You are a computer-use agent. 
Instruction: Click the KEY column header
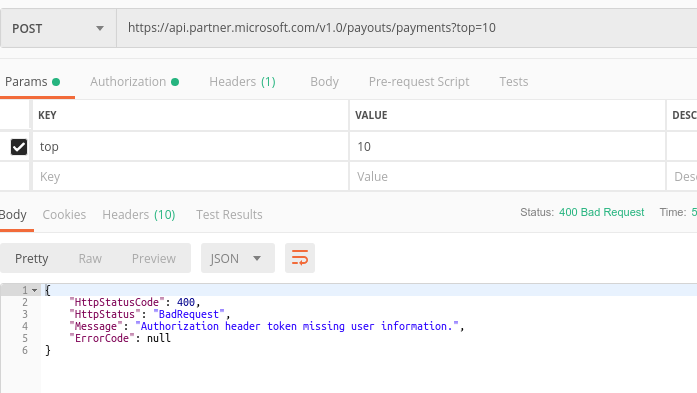click(47, 115)
